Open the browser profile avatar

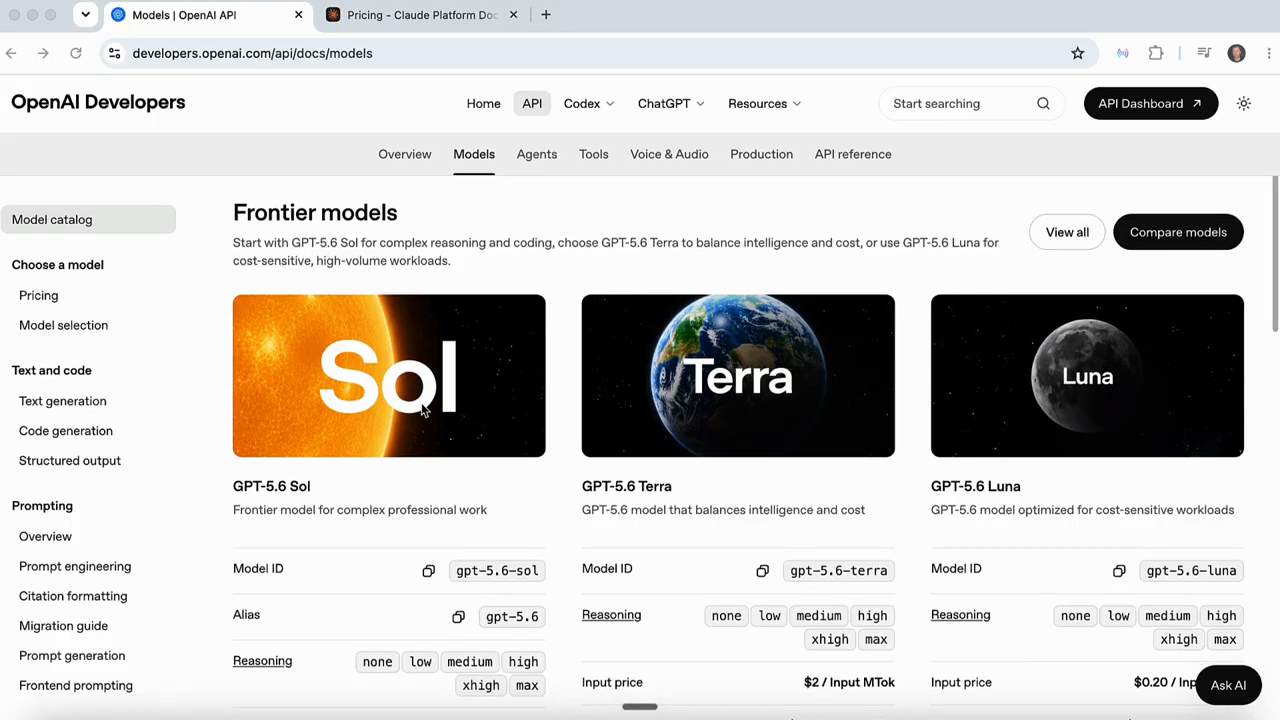[1237, 53]
